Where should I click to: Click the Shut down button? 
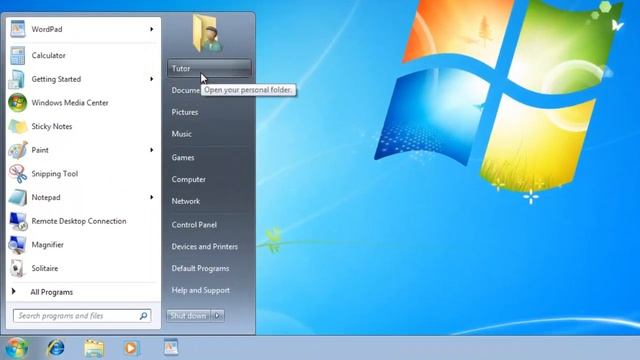point(189,316)
